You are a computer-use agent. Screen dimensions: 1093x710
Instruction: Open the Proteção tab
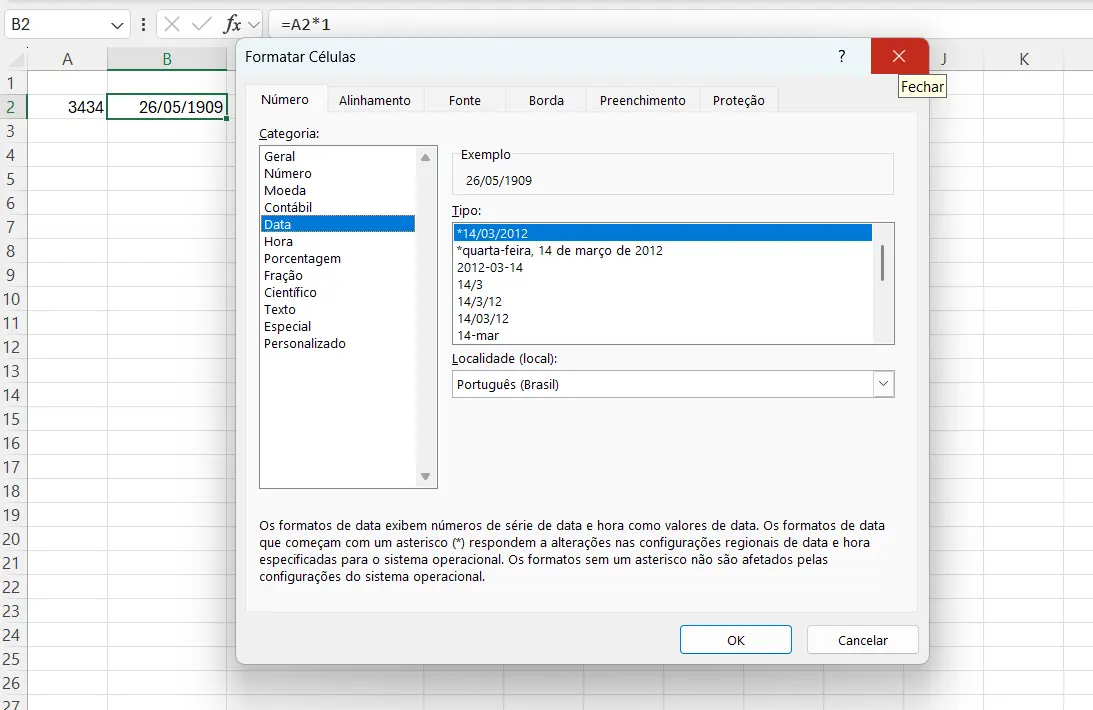tap(738, 100)
